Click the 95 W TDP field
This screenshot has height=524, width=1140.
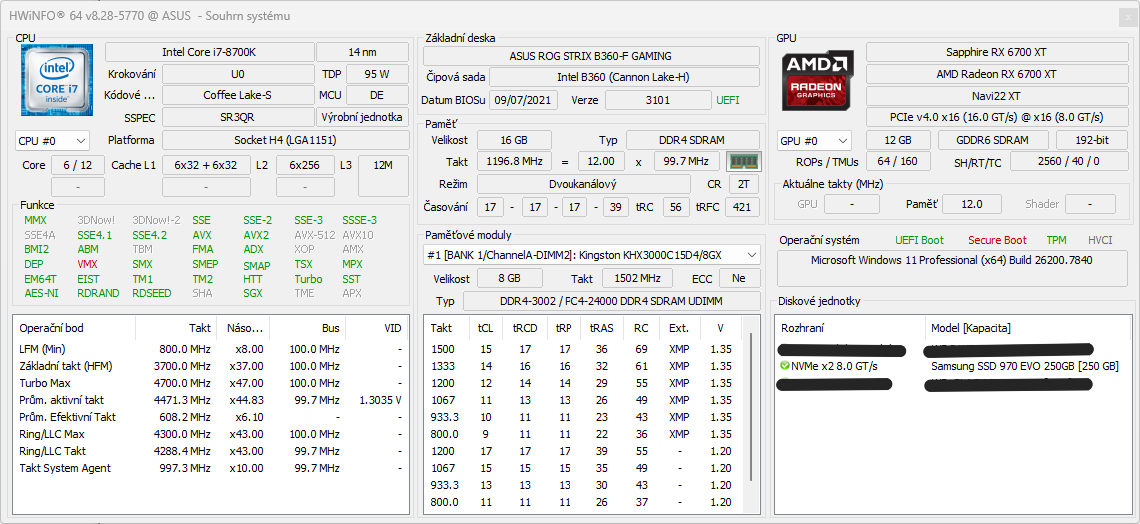tap(377, 73)
